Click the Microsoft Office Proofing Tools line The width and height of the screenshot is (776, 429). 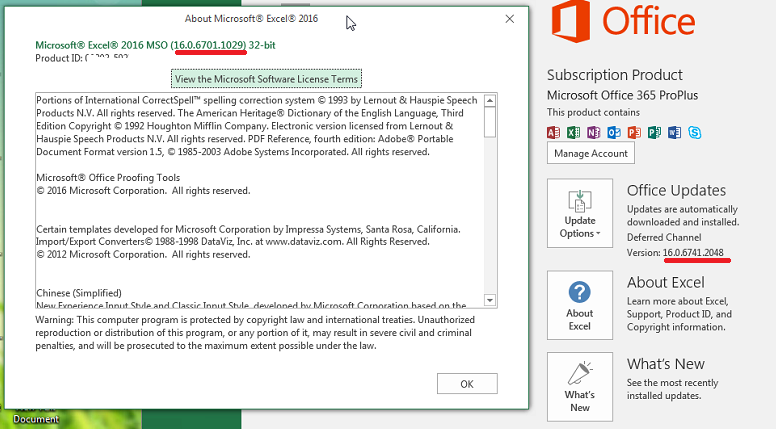point(108,178)
